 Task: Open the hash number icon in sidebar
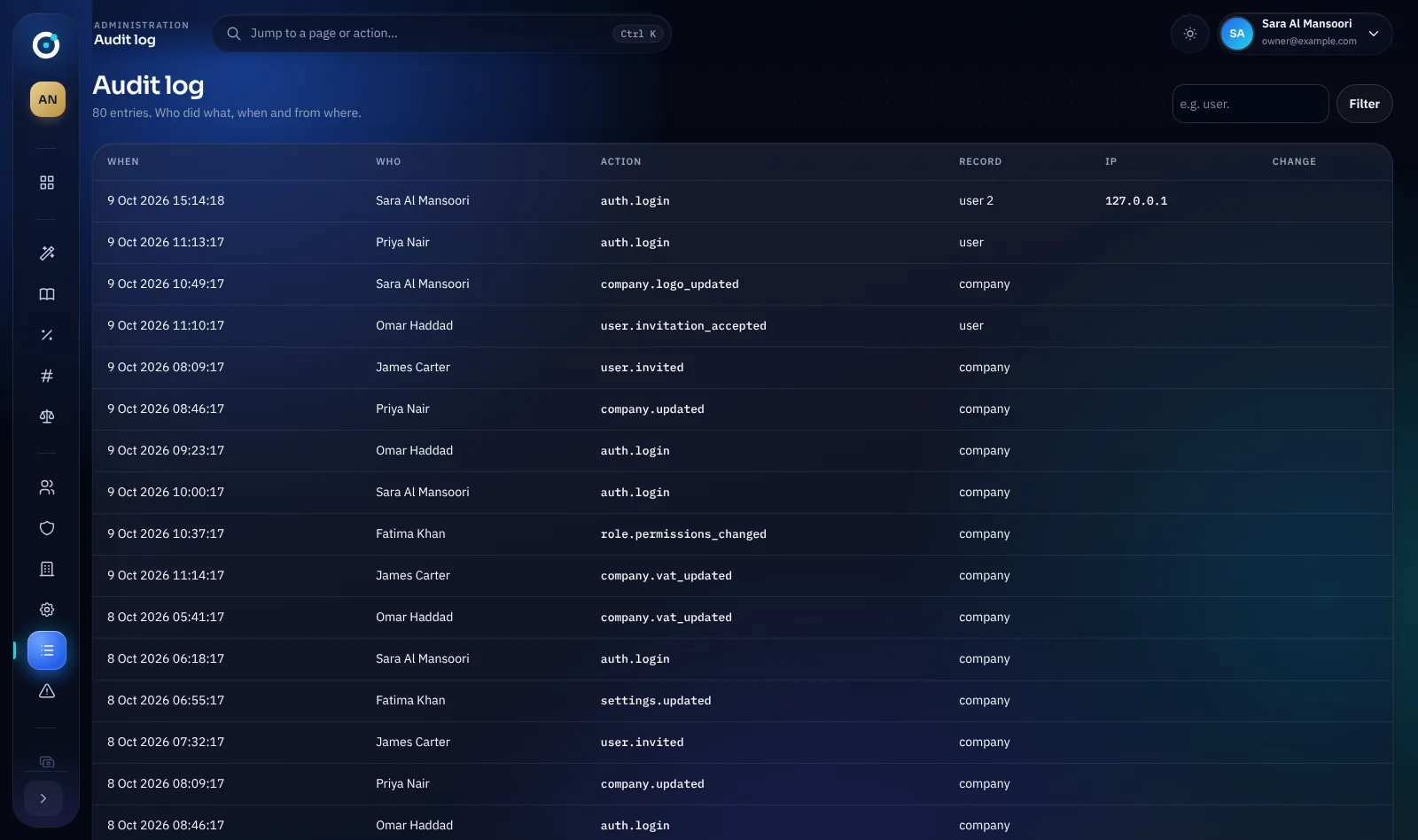click(47, 376)
